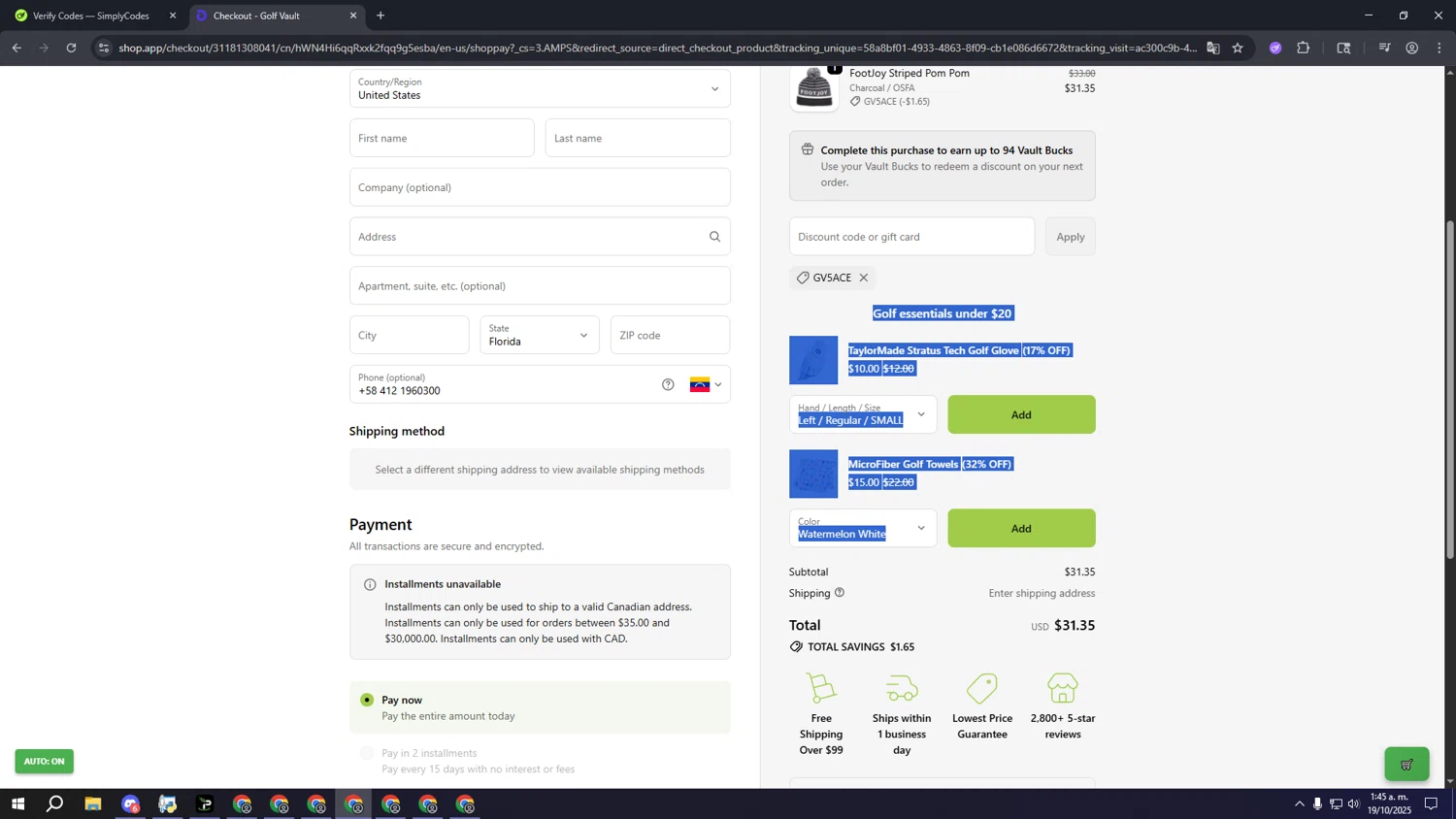Click the First name field
1456x819 pixels.
(x=442, y=138)
